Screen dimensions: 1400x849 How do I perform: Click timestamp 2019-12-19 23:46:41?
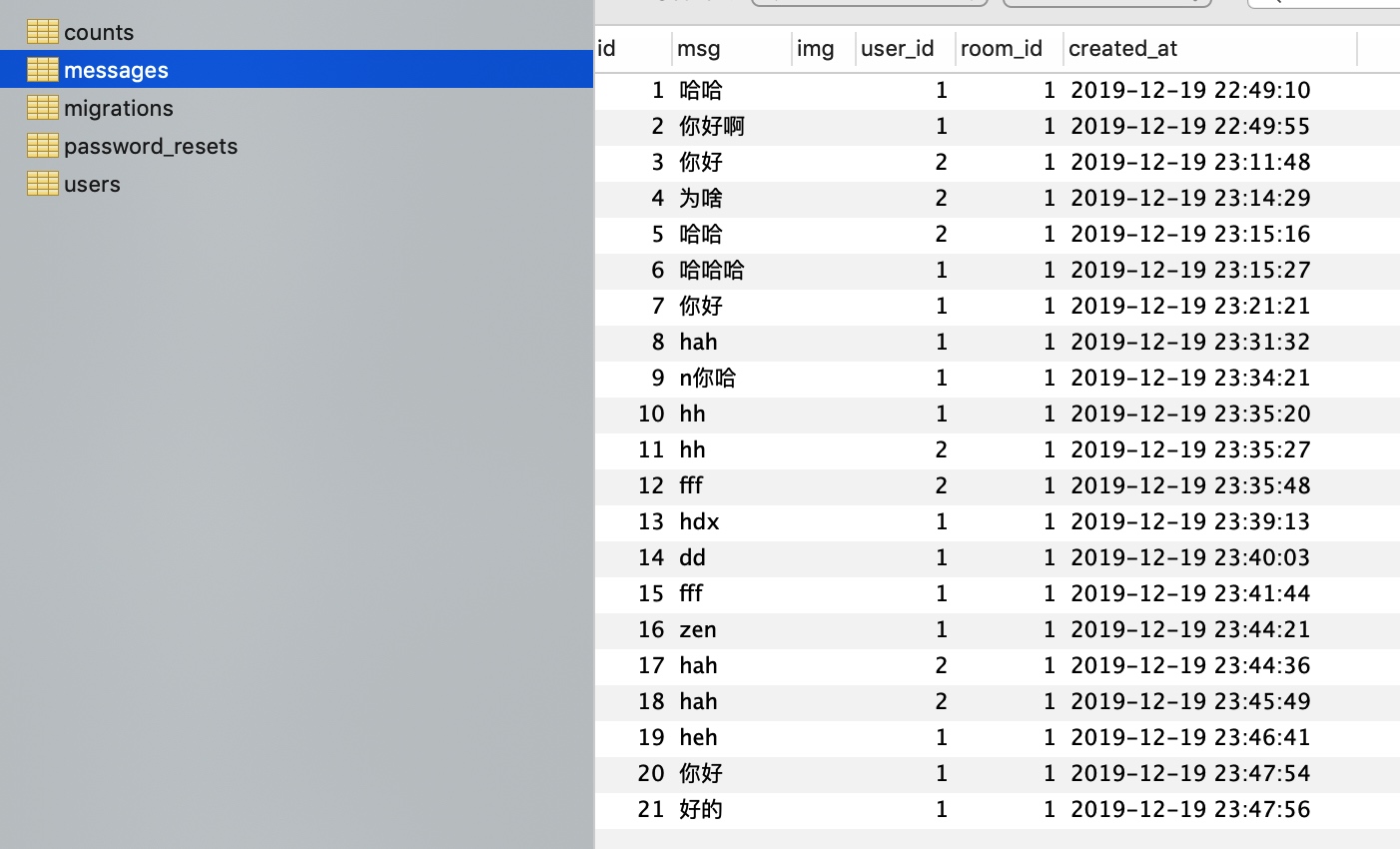1190,737
